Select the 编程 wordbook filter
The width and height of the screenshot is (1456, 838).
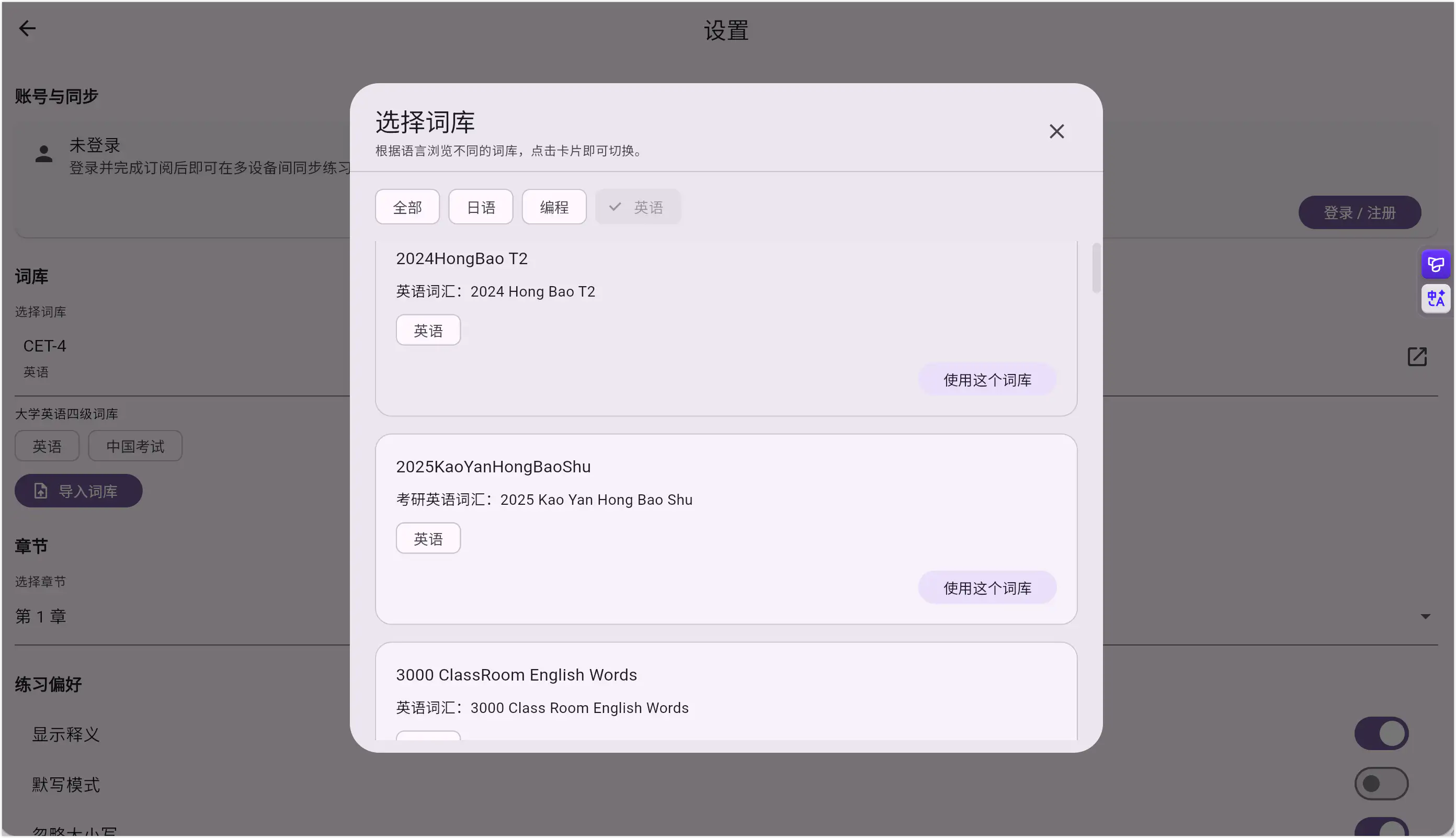point(553,206)
